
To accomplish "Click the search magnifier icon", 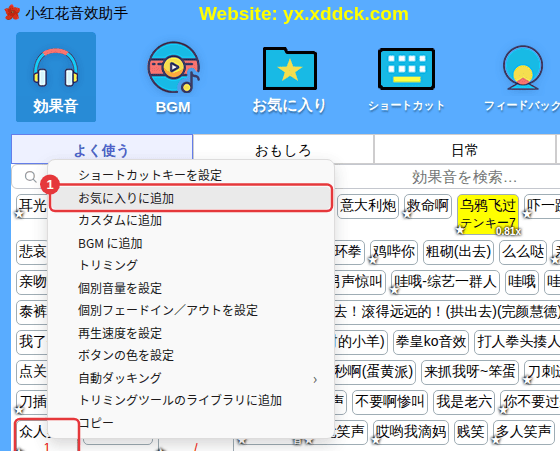I will click(x=30, y=176).
